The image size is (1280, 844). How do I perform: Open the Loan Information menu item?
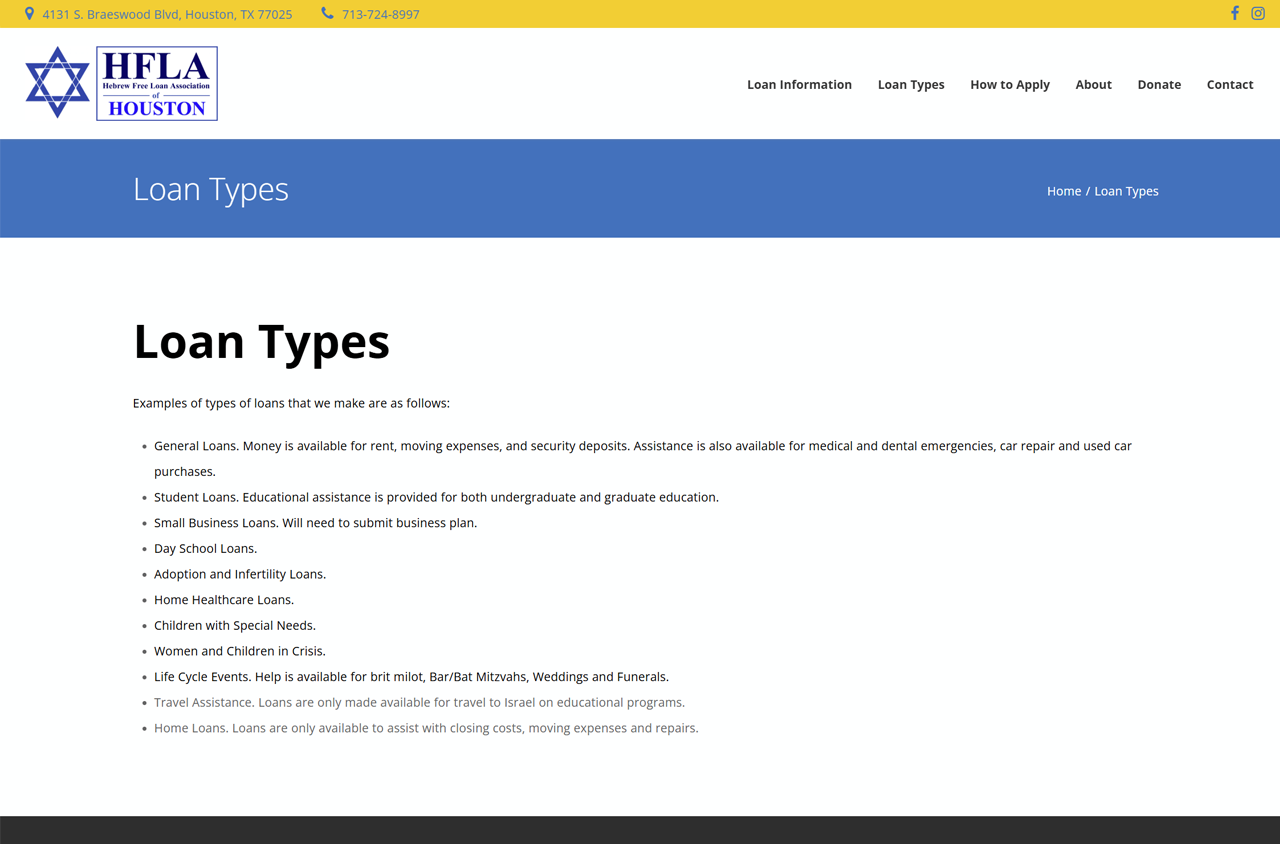coord(799,84)
